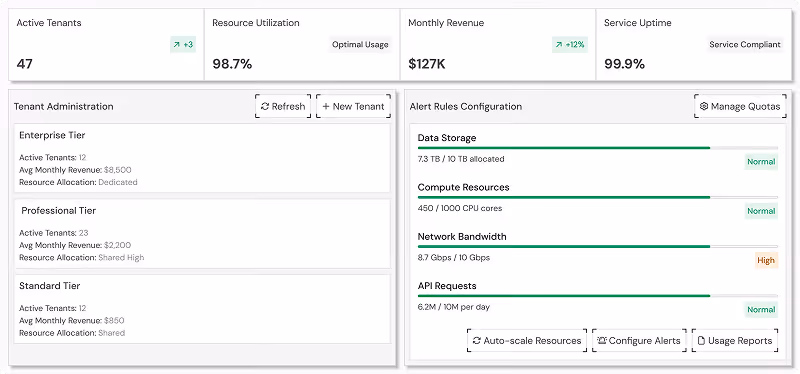Click the Service Compliant badge
800x374 pixels.
pos(745,44)
